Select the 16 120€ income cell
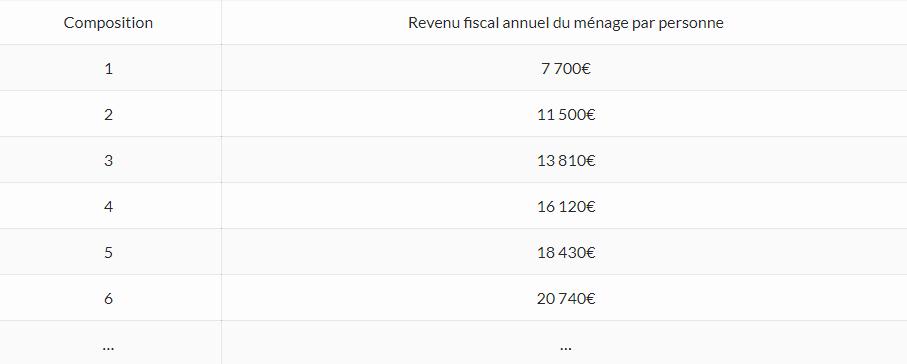This screenshot has height=364, width=907. (x=565, y=206)
